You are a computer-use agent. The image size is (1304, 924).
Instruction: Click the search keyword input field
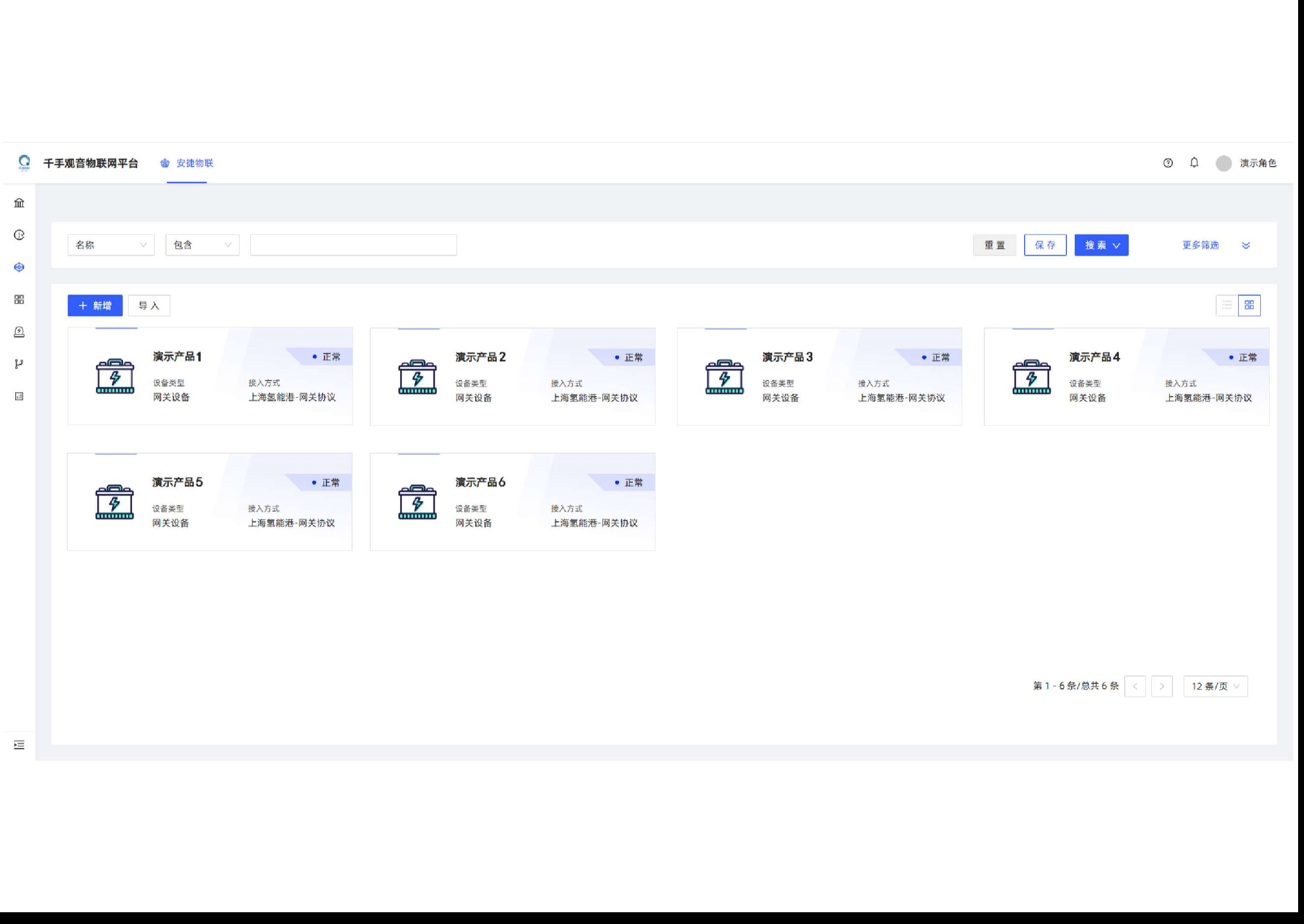click(x=353, y=245)
